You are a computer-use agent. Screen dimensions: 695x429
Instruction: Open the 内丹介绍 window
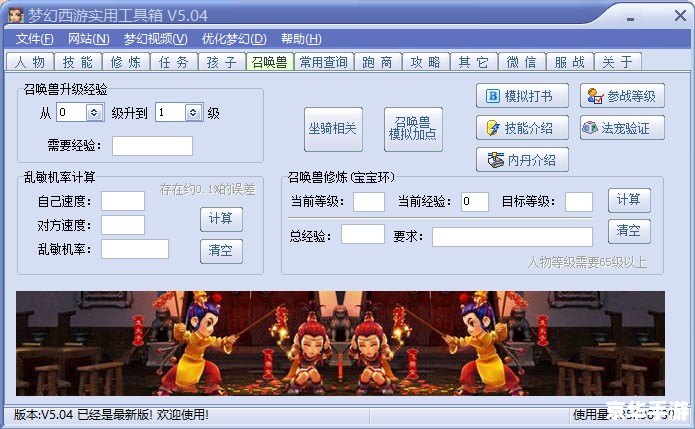click(522, 160)
